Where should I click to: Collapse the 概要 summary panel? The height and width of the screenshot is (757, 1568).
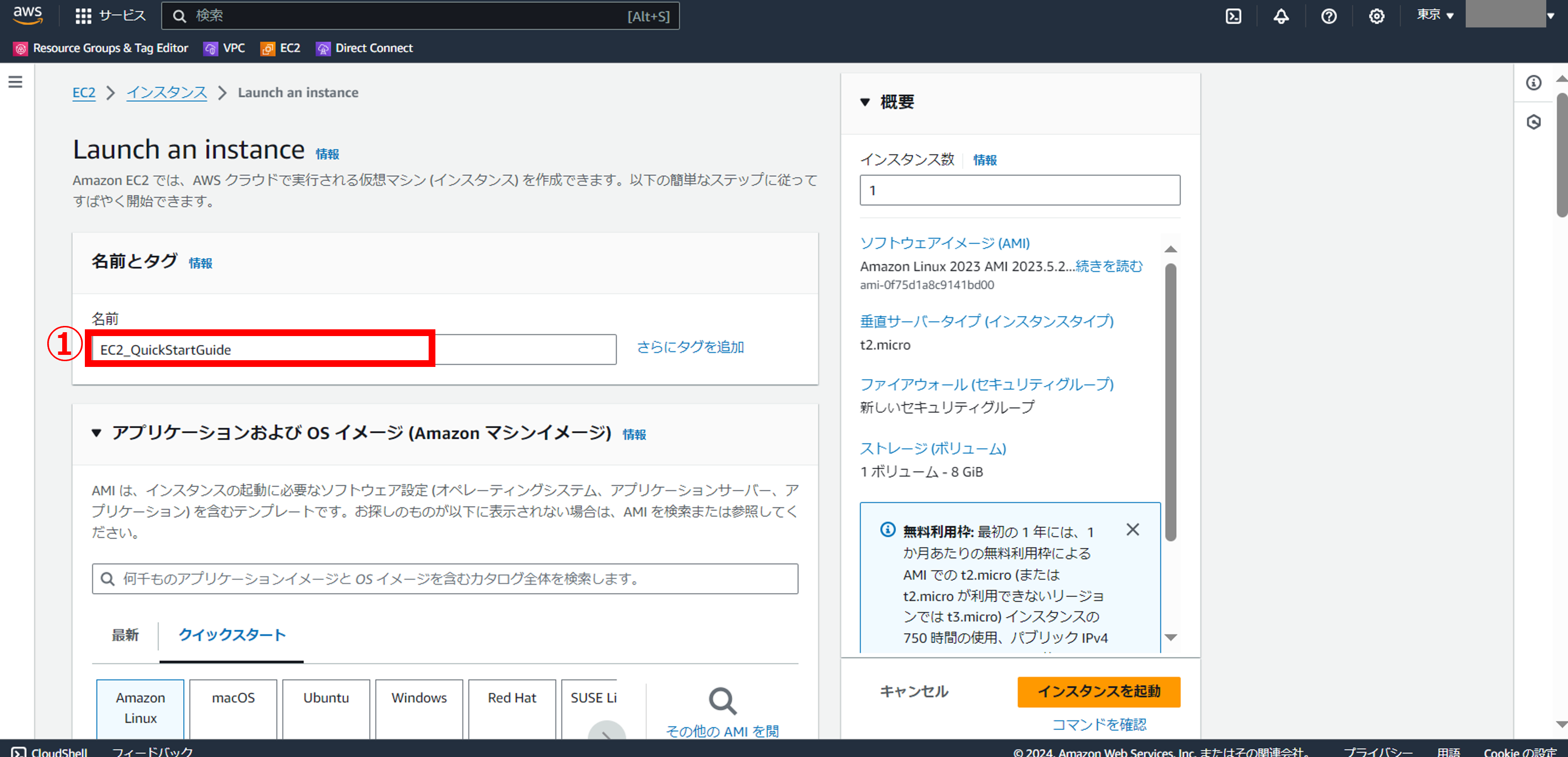tap(865, 102)
